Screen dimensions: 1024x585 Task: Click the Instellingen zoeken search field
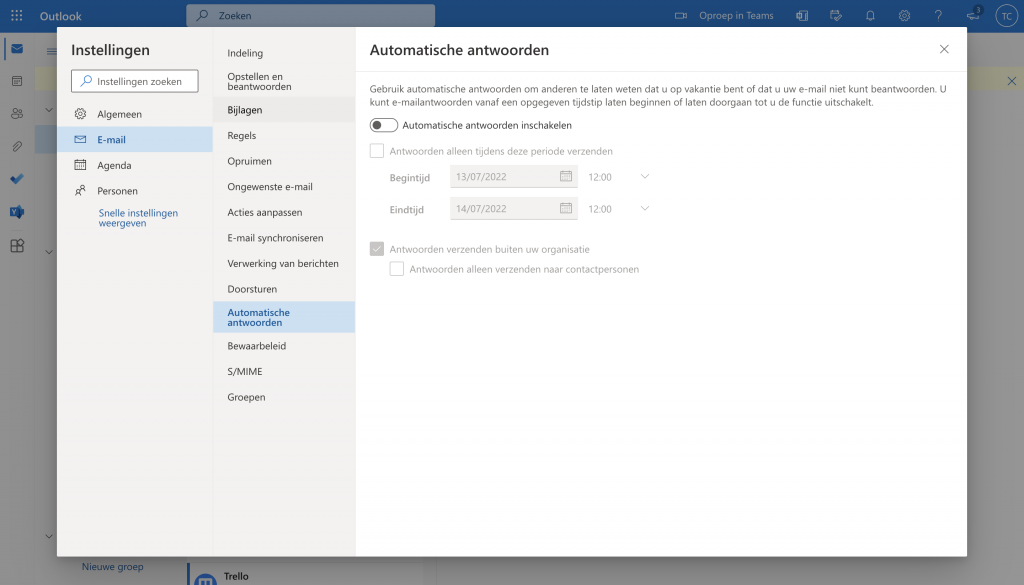pyautogui.click(x=135, y=81)
